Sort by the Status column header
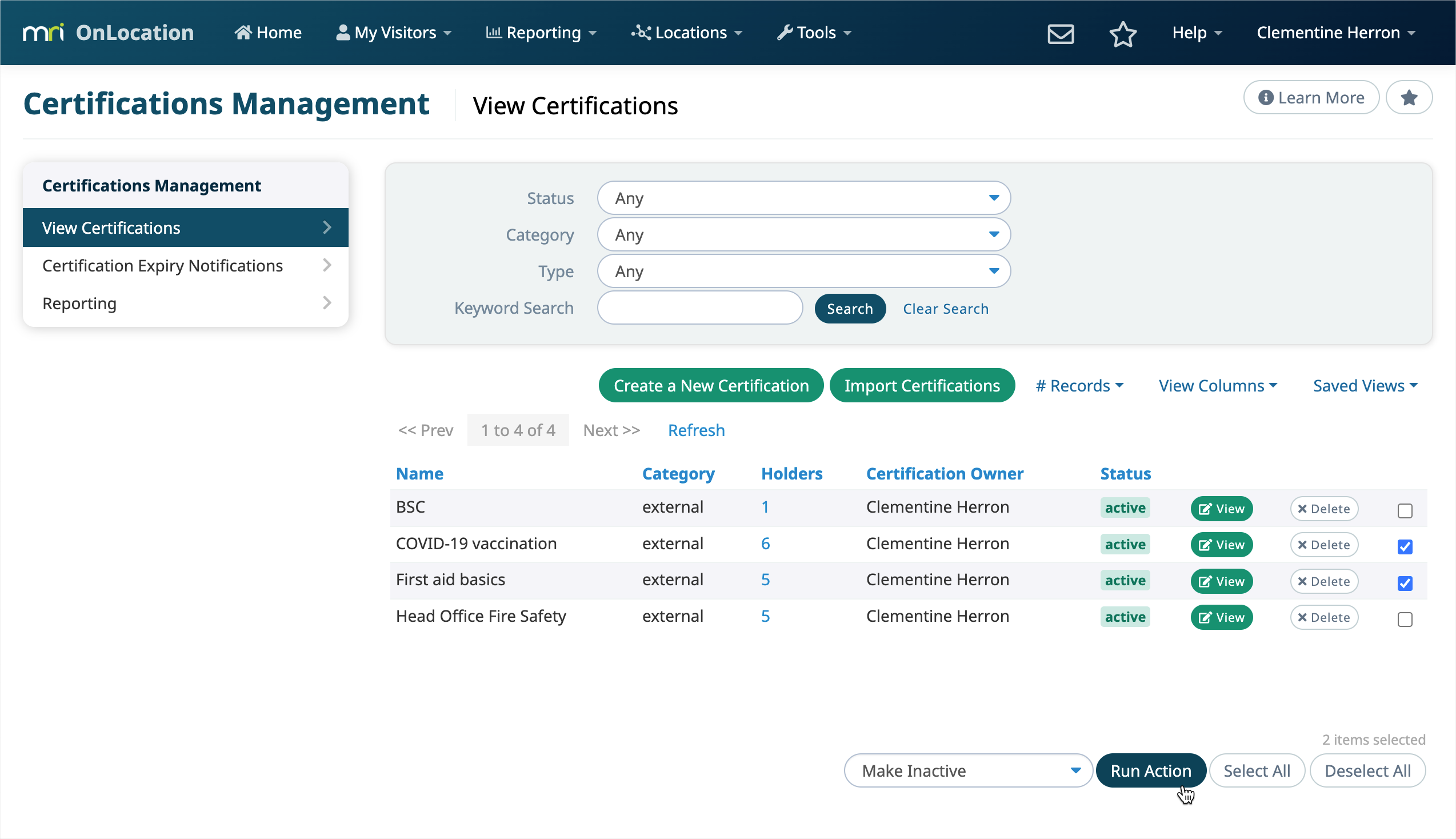This screenshot has height=839, width=1456. (x=1125, y=474)
